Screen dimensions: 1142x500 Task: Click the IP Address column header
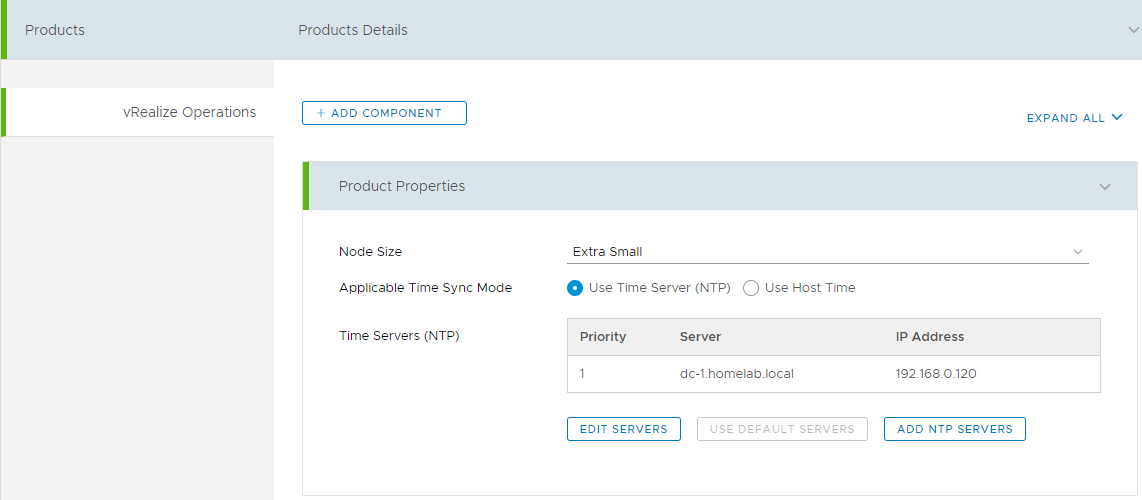930,337
